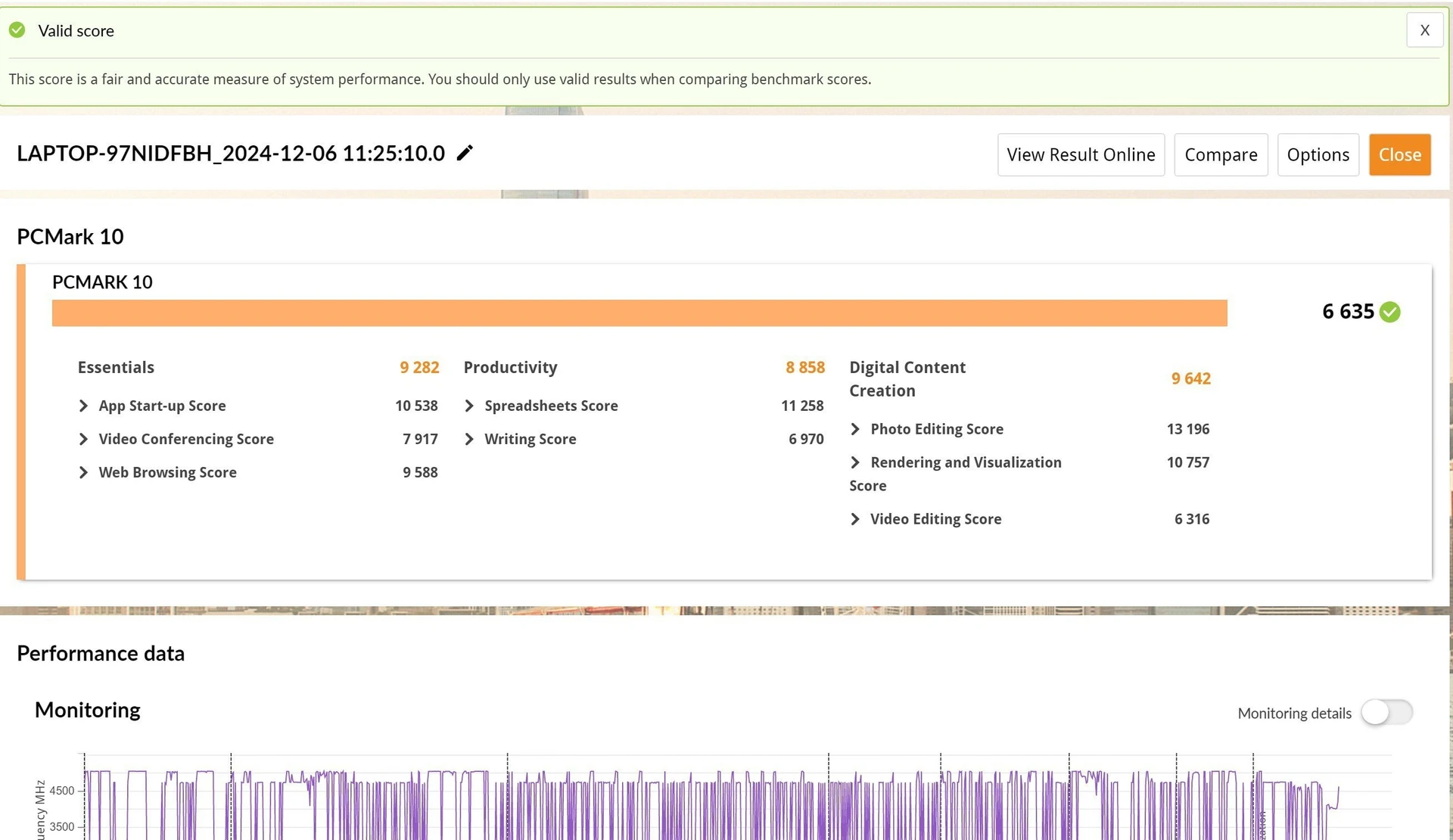Click the Photo Editing value 13 196
Image resolution: width=1453 pixels, height=840 pixels.
pos(1188,429)
